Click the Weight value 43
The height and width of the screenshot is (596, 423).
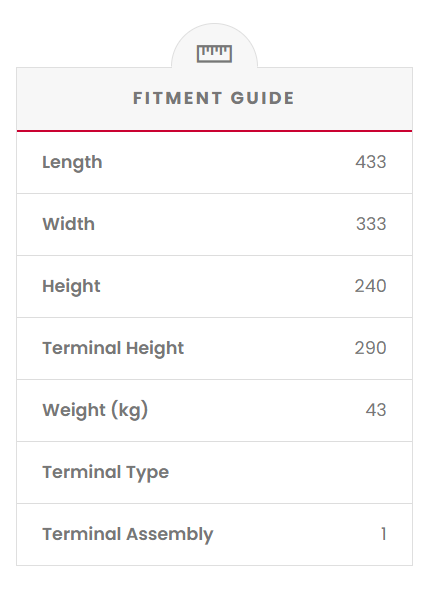[x=376, y=410]
